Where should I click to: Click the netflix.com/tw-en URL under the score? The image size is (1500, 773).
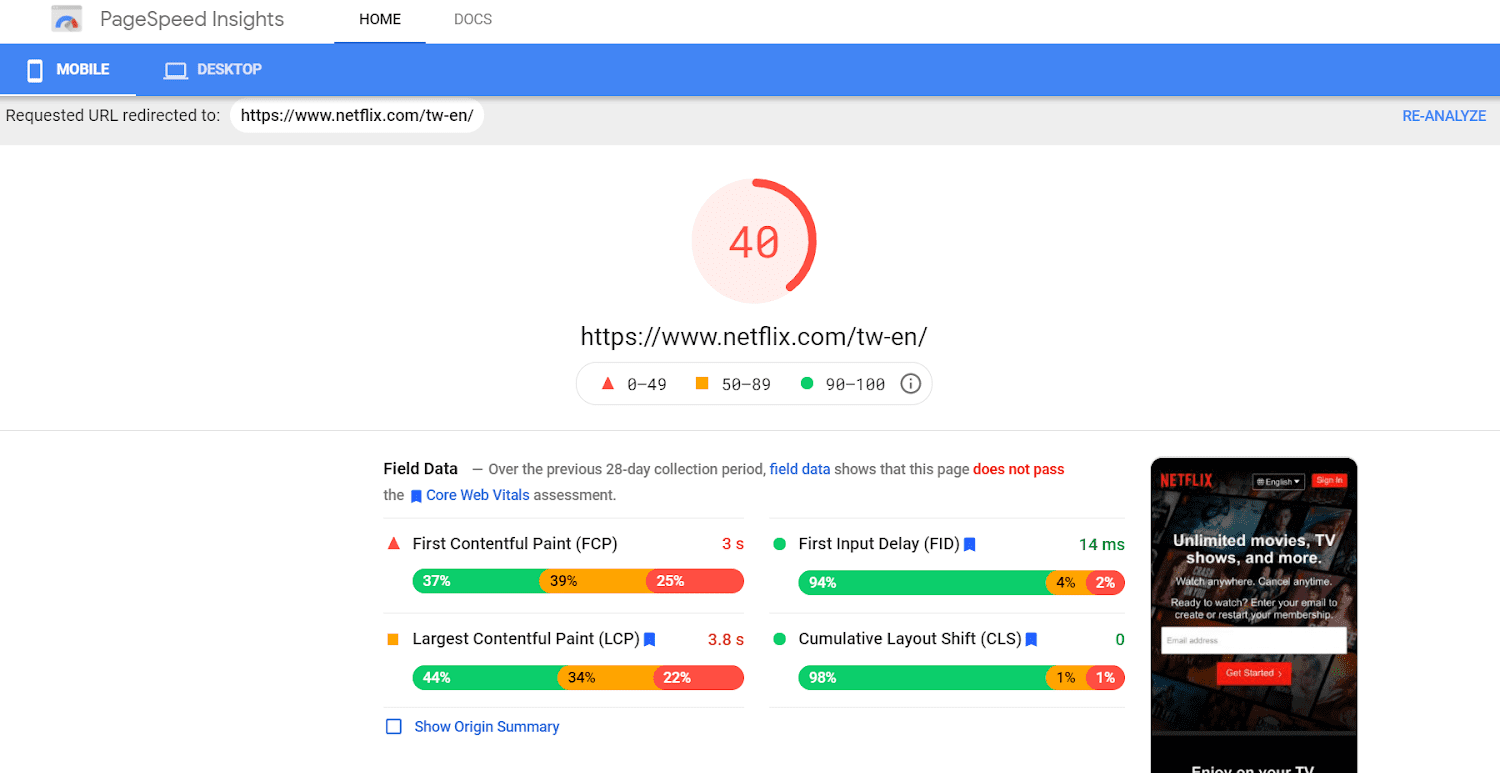coord(754,337)
